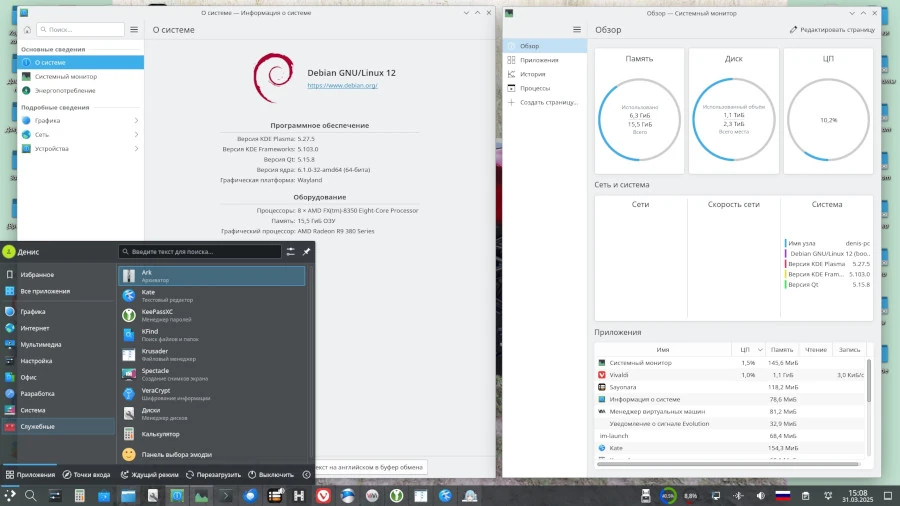Open hamburger menu in System Monitor window
Image resolution: width=900 pixels, height=506 pixels.
pyautogui.click(x=577, y=29)
